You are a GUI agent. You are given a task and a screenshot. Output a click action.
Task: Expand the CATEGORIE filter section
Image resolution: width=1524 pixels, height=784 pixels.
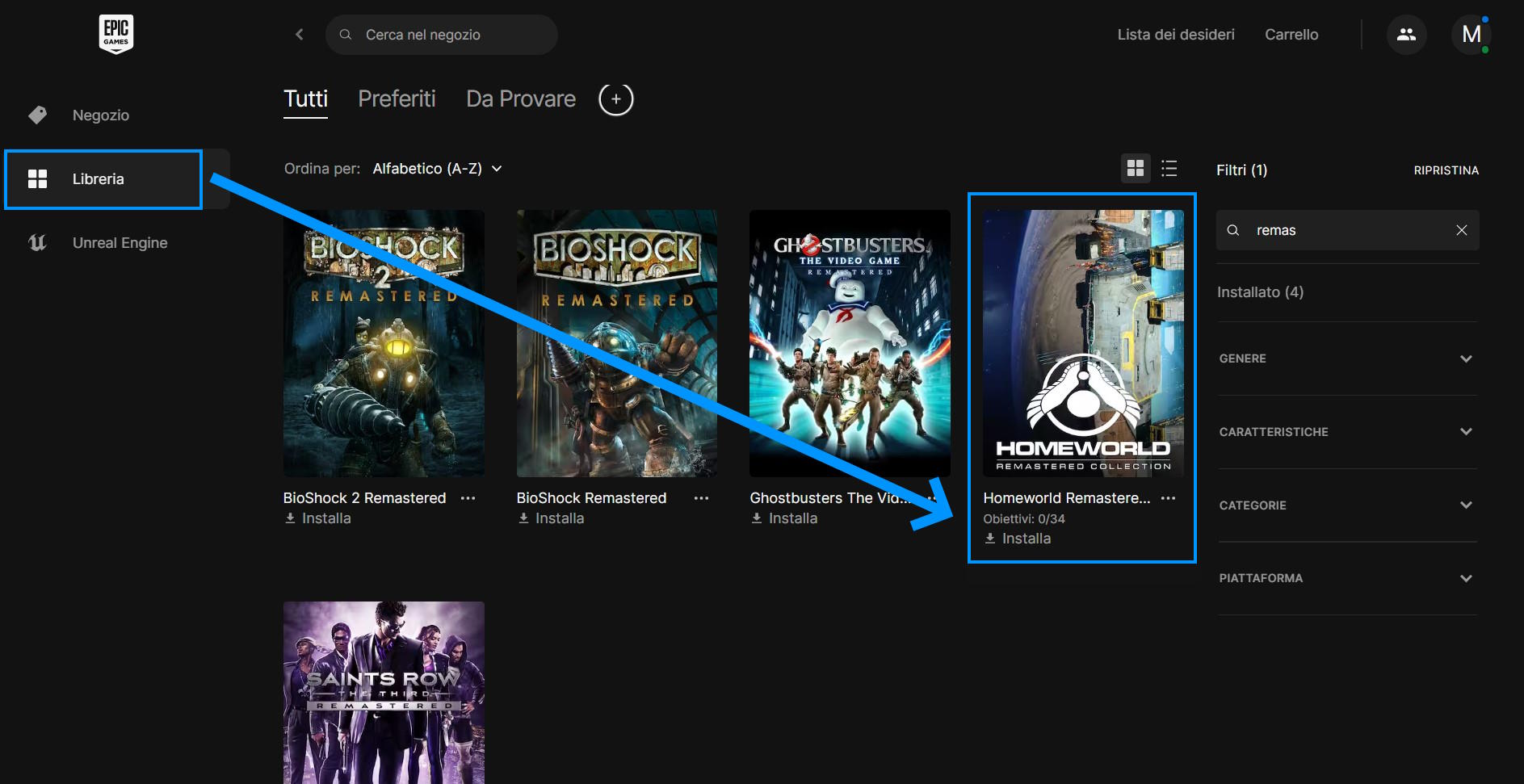pyautogui.click(x=1347, y=505)
